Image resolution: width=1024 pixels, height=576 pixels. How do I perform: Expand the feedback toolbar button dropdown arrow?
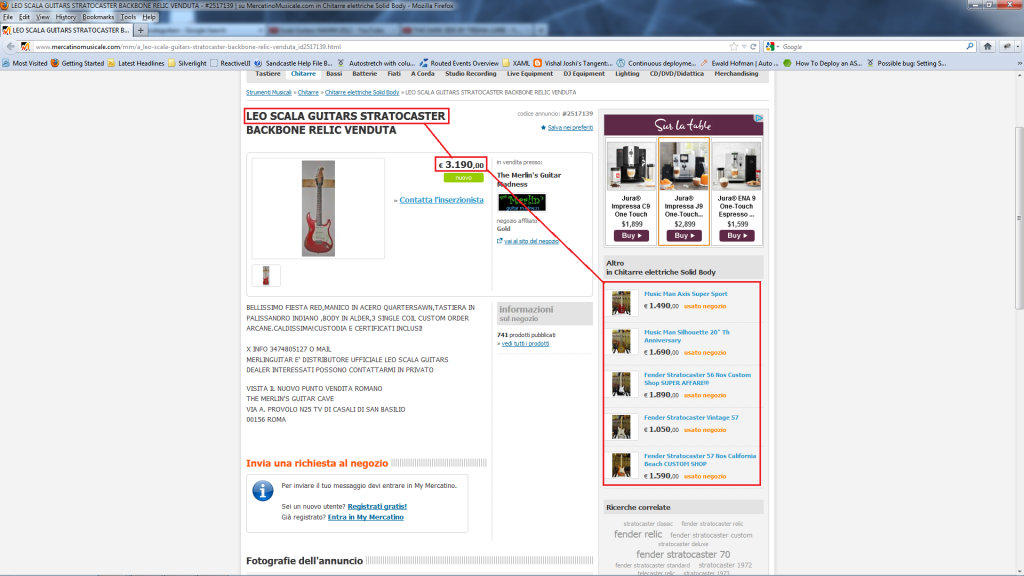tap(1017, 46)
